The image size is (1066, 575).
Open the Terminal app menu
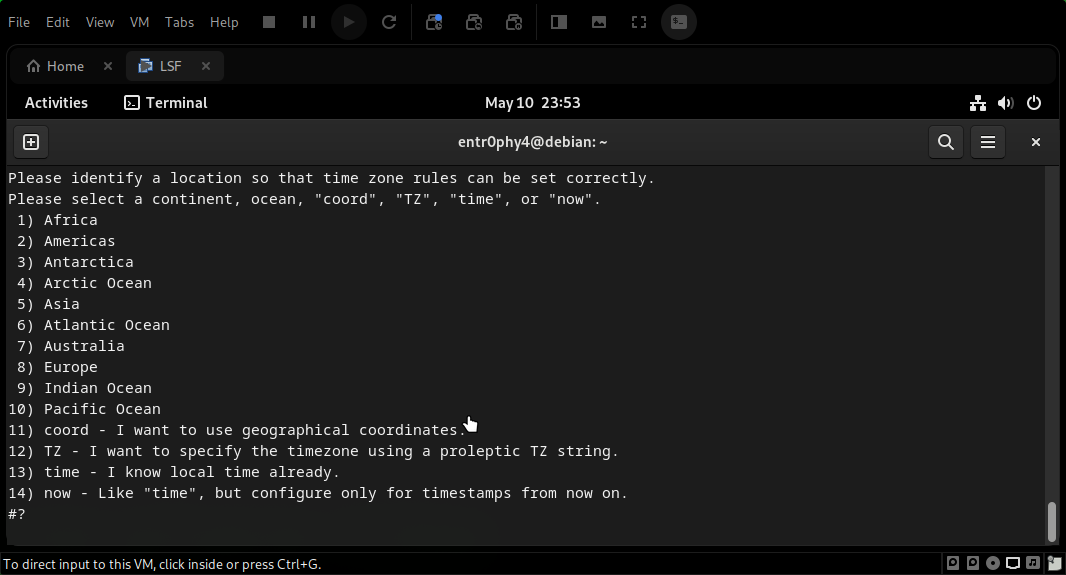[166, 103]
